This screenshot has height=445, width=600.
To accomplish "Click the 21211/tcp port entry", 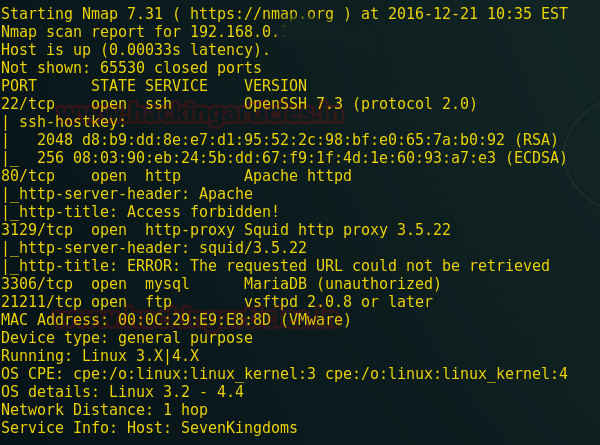I will [42, 302].
